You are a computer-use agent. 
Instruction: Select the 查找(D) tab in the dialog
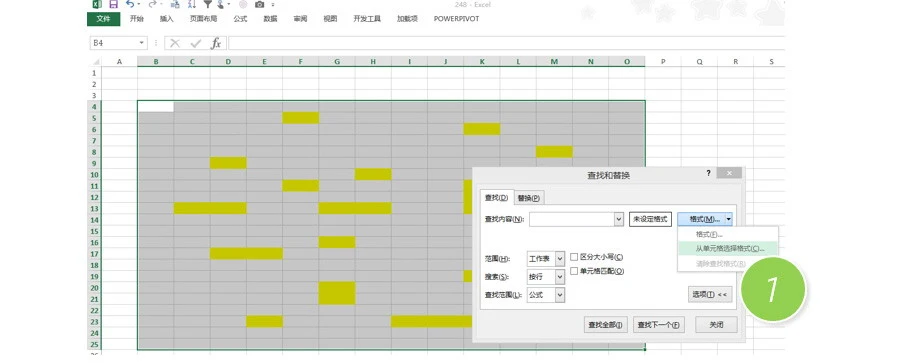point(496,198)
